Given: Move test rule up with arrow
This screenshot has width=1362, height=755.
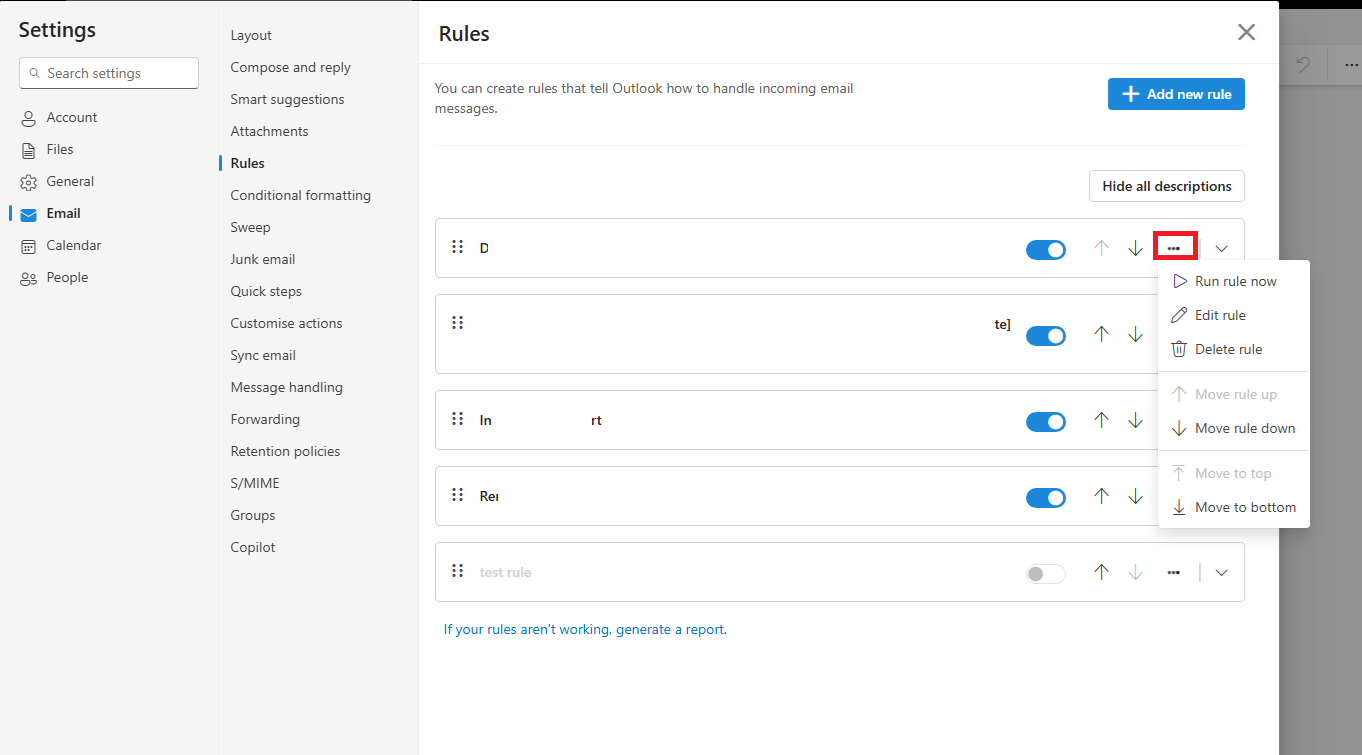Looking at the screenshot, I should 1102,572.
